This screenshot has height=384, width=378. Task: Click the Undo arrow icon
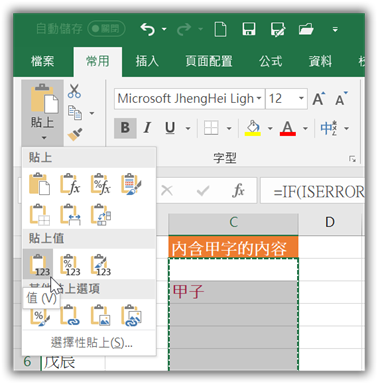click(x=147, y=29)
